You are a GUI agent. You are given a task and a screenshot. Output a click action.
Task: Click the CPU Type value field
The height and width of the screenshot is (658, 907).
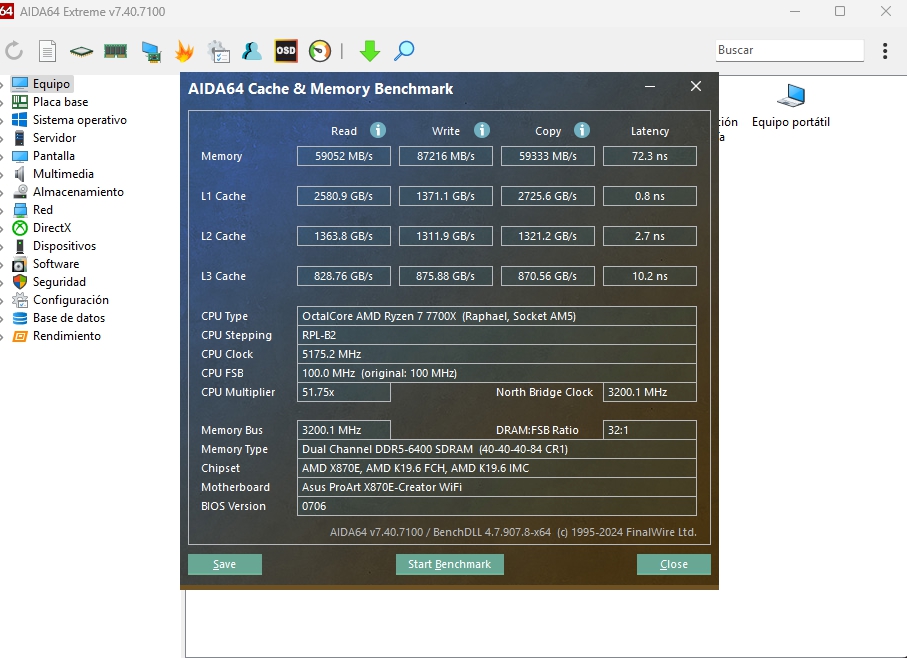click(x=496, y=316)
